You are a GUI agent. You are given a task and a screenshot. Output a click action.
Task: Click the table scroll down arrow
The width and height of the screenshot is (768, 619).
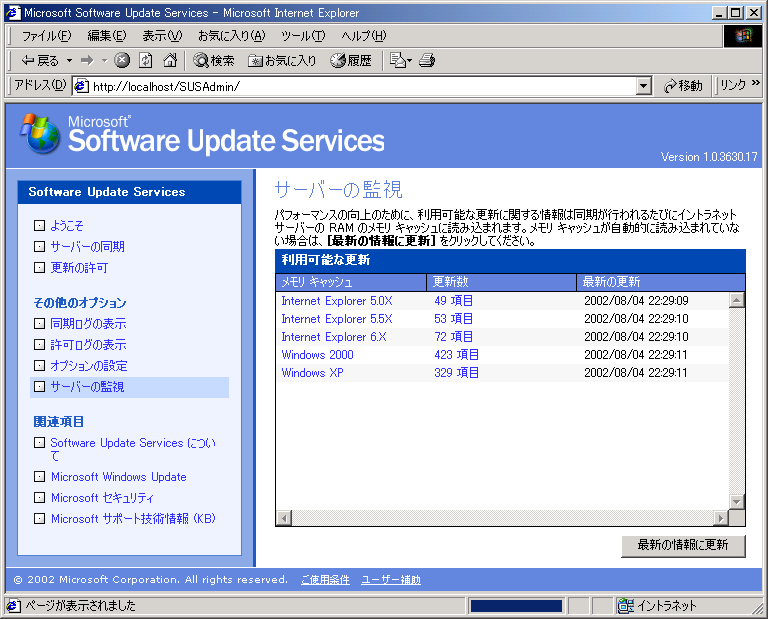tap(737, 501)
